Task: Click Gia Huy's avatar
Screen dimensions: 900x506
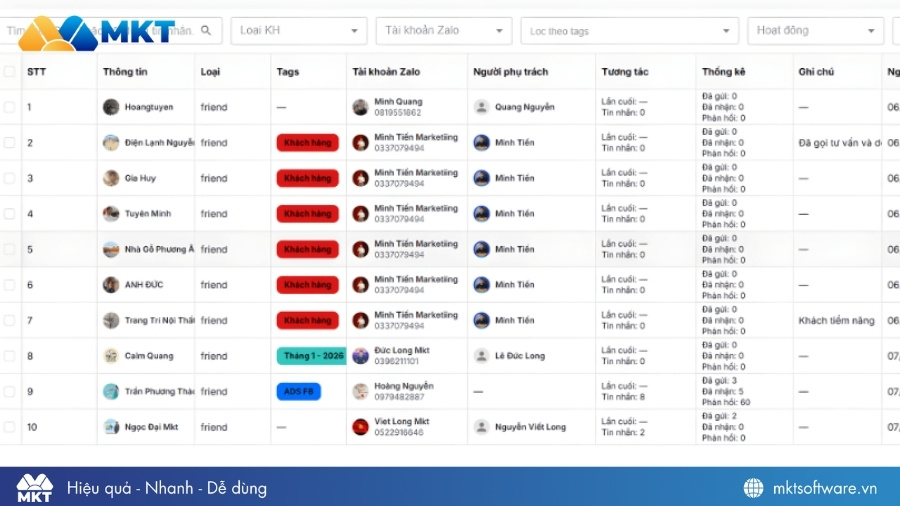Action: pyautogui.click(x=111, y=178)
